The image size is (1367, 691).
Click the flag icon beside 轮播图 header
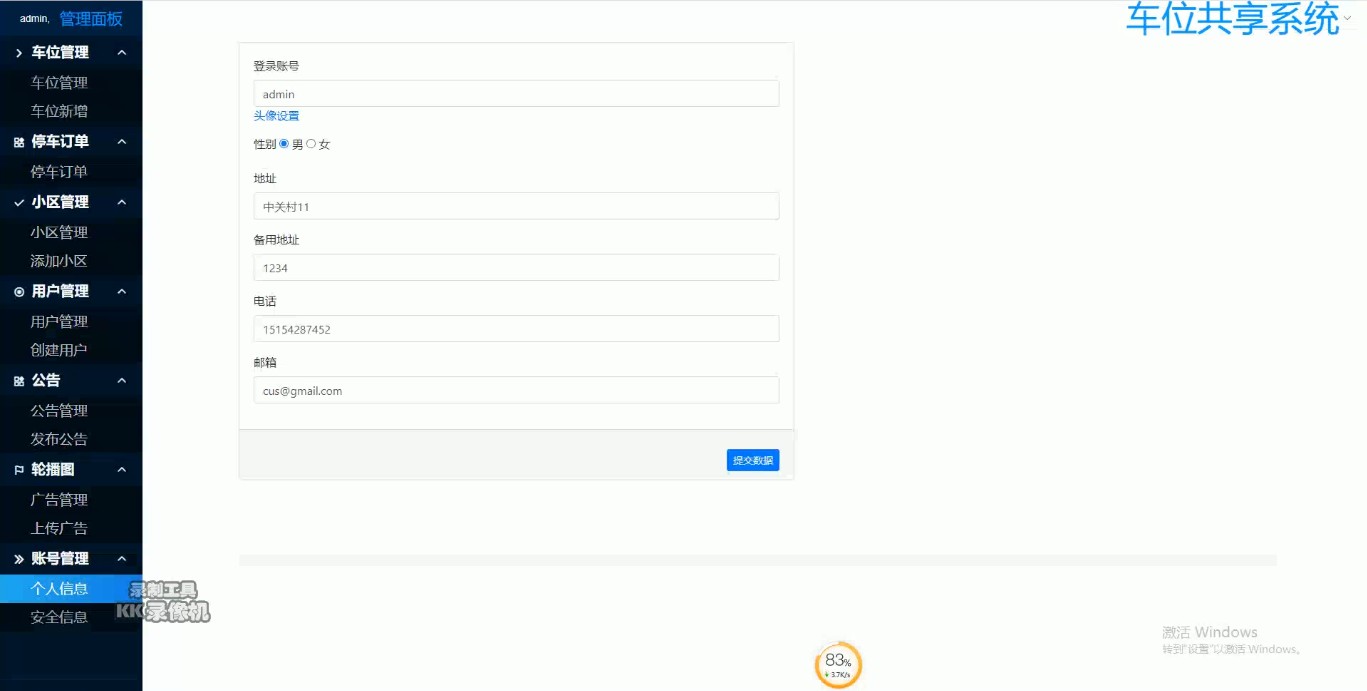click(19, 470)
